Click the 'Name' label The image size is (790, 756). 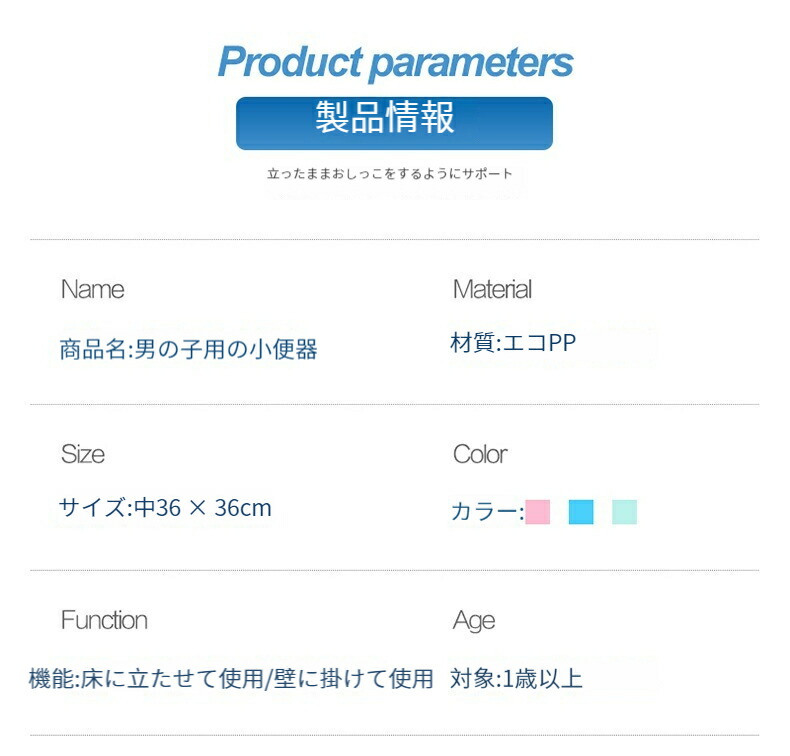coord(92,290)
